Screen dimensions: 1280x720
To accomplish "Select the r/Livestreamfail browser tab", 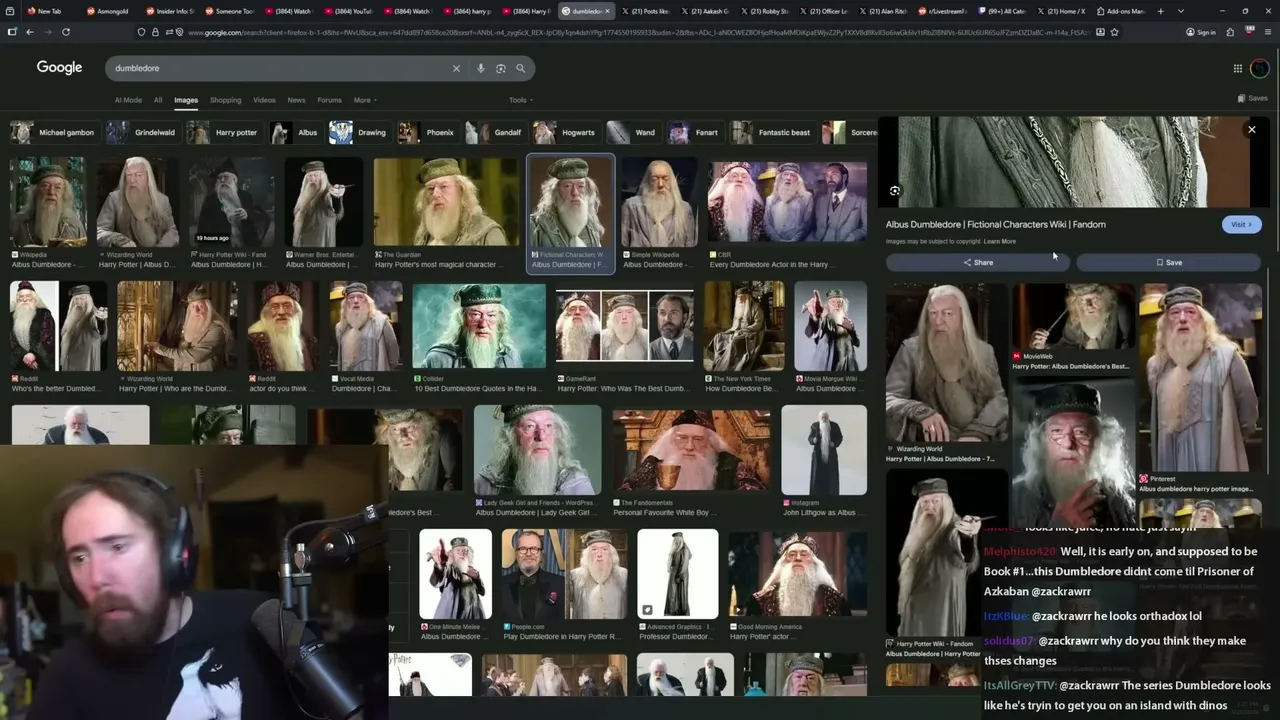I will tap(942, 11).
